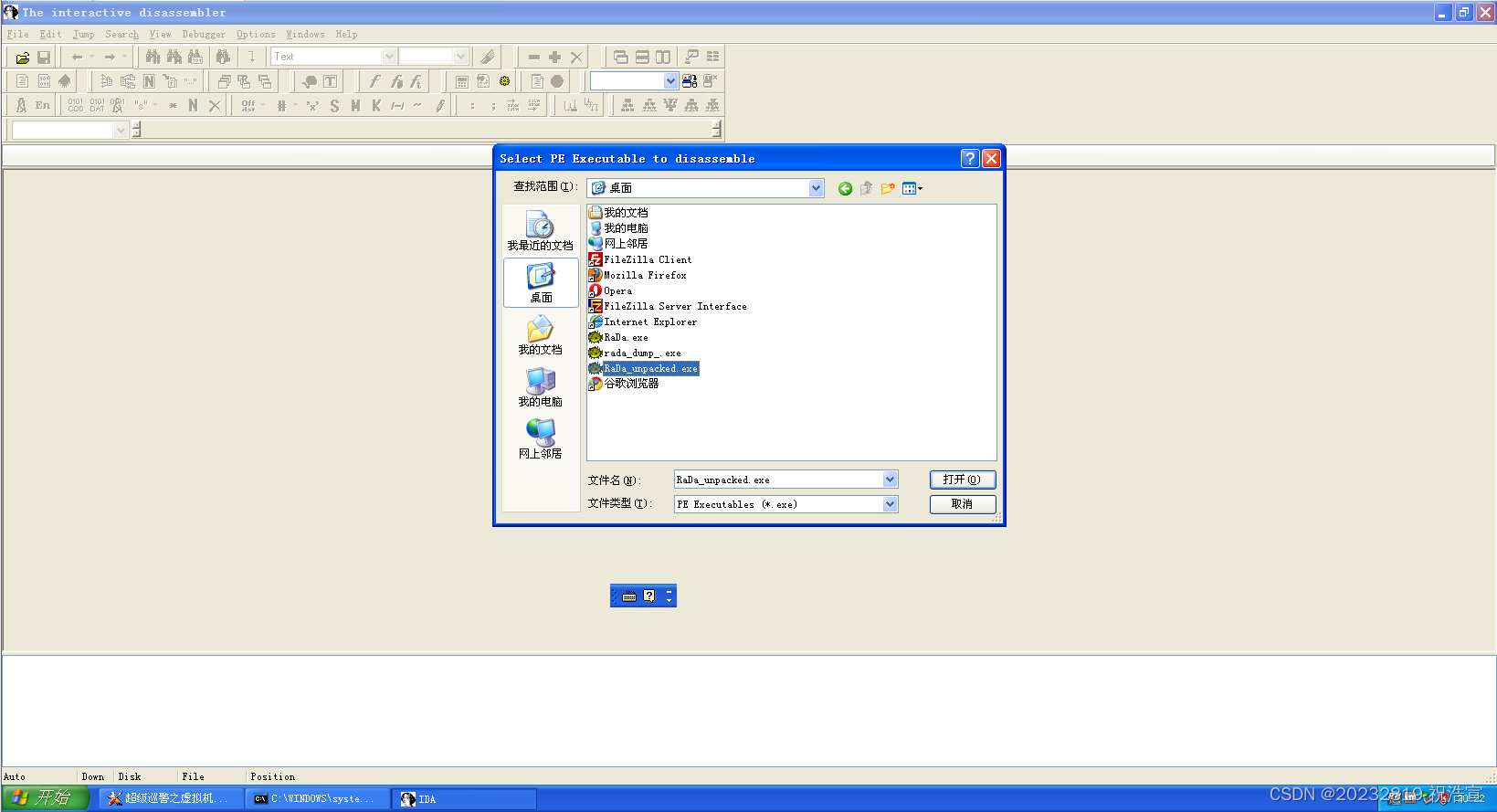Open the Debugger menu
Viewport: 1497px width, 812px height.
204,35
